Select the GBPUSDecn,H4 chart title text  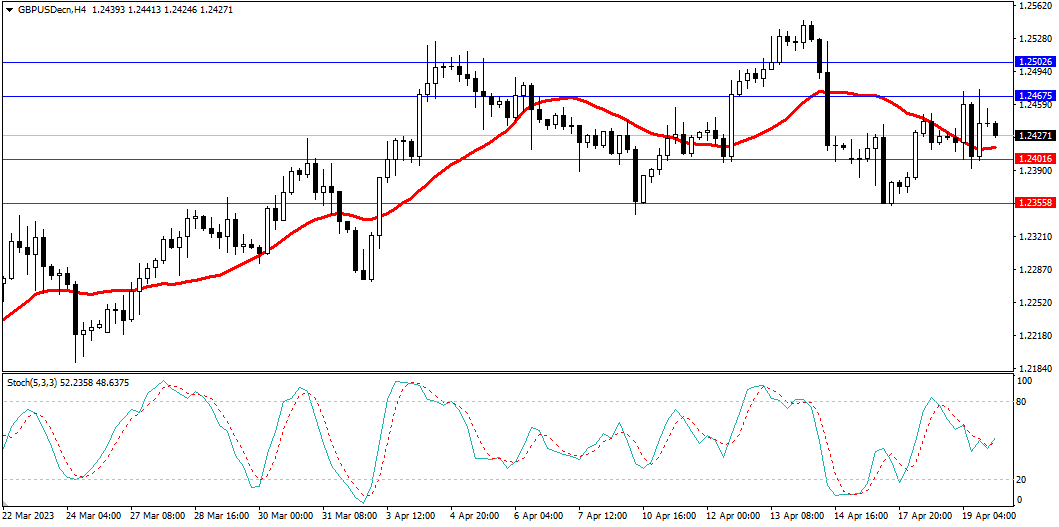tap(51, 11)
